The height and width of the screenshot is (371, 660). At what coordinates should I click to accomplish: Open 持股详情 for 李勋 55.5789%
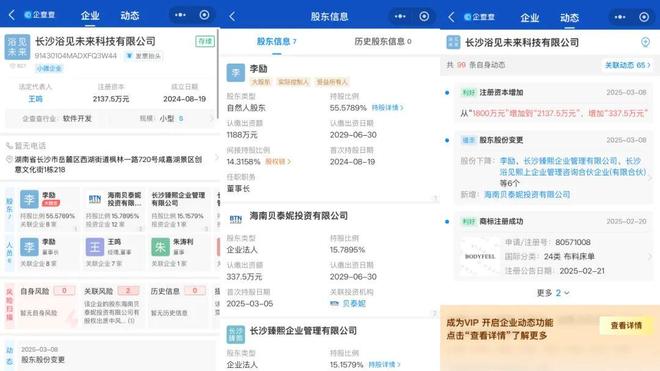click(x=388, y=108)
